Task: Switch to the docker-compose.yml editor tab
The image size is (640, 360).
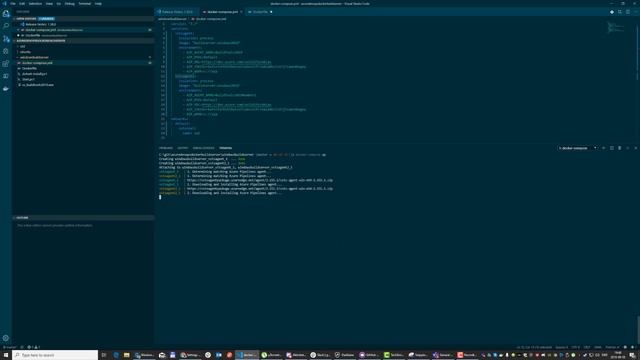Action: coord(222,12)
